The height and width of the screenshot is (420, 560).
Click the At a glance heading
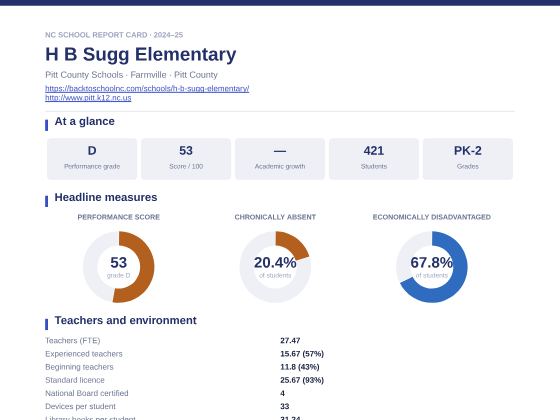point(85,121)
